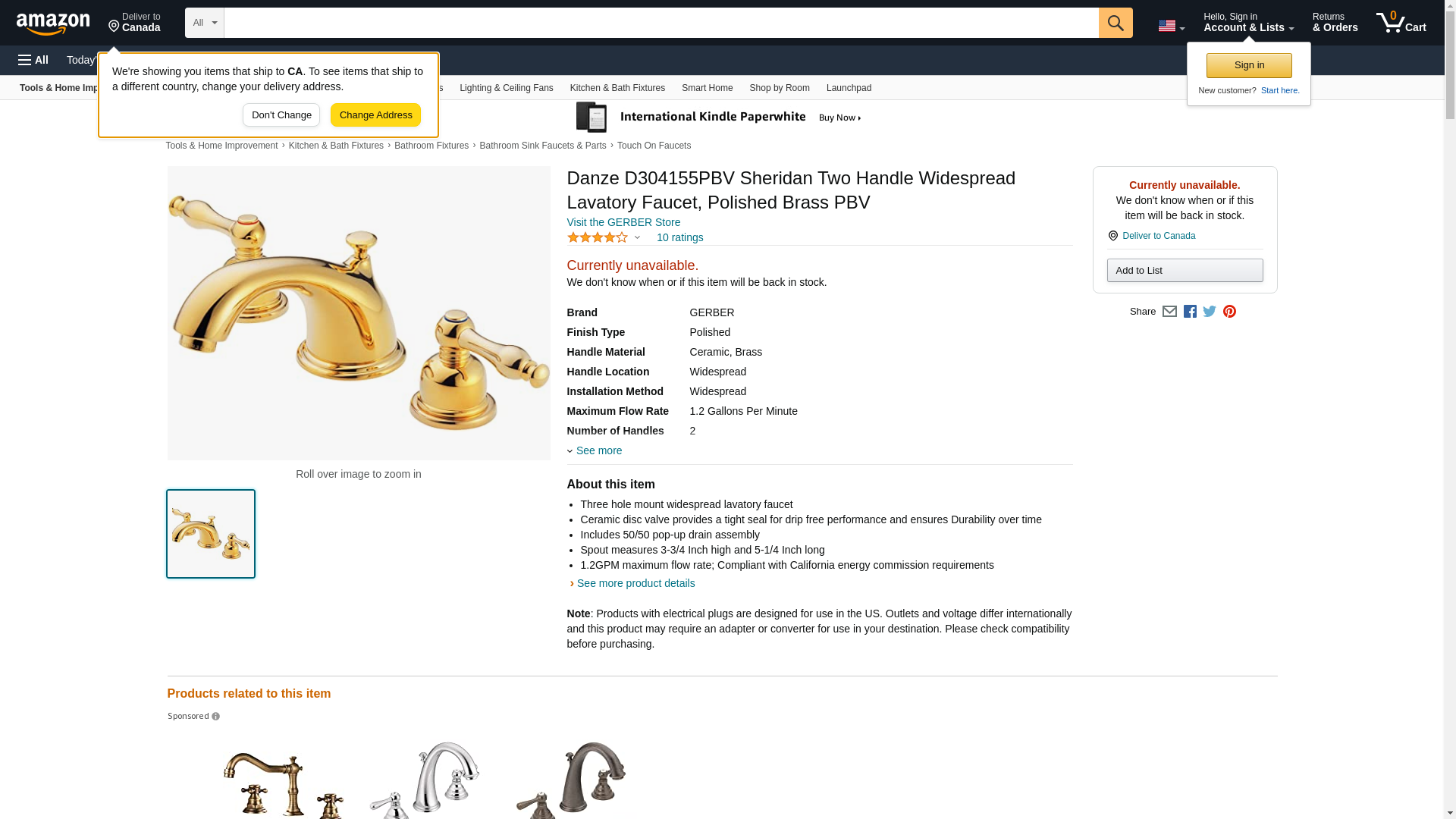Click the Change Address button

point(375,115)
